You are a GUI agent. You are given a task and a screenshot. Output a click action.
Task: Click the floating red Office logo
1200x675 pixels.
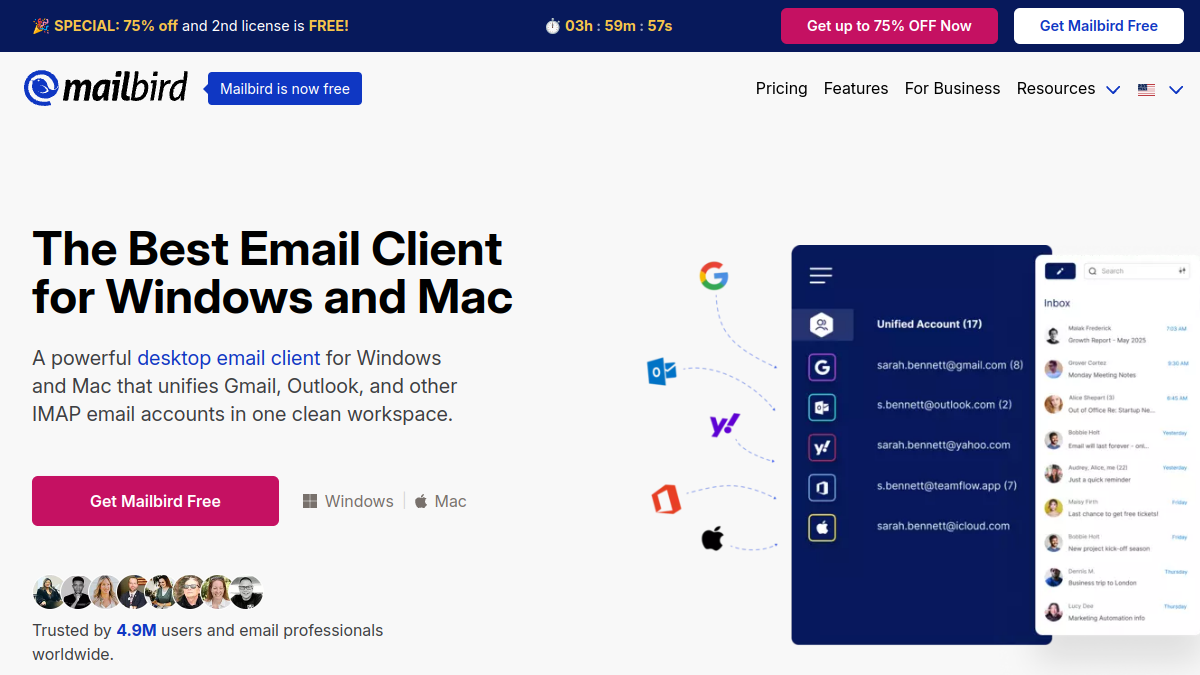[x=666, y=499]
